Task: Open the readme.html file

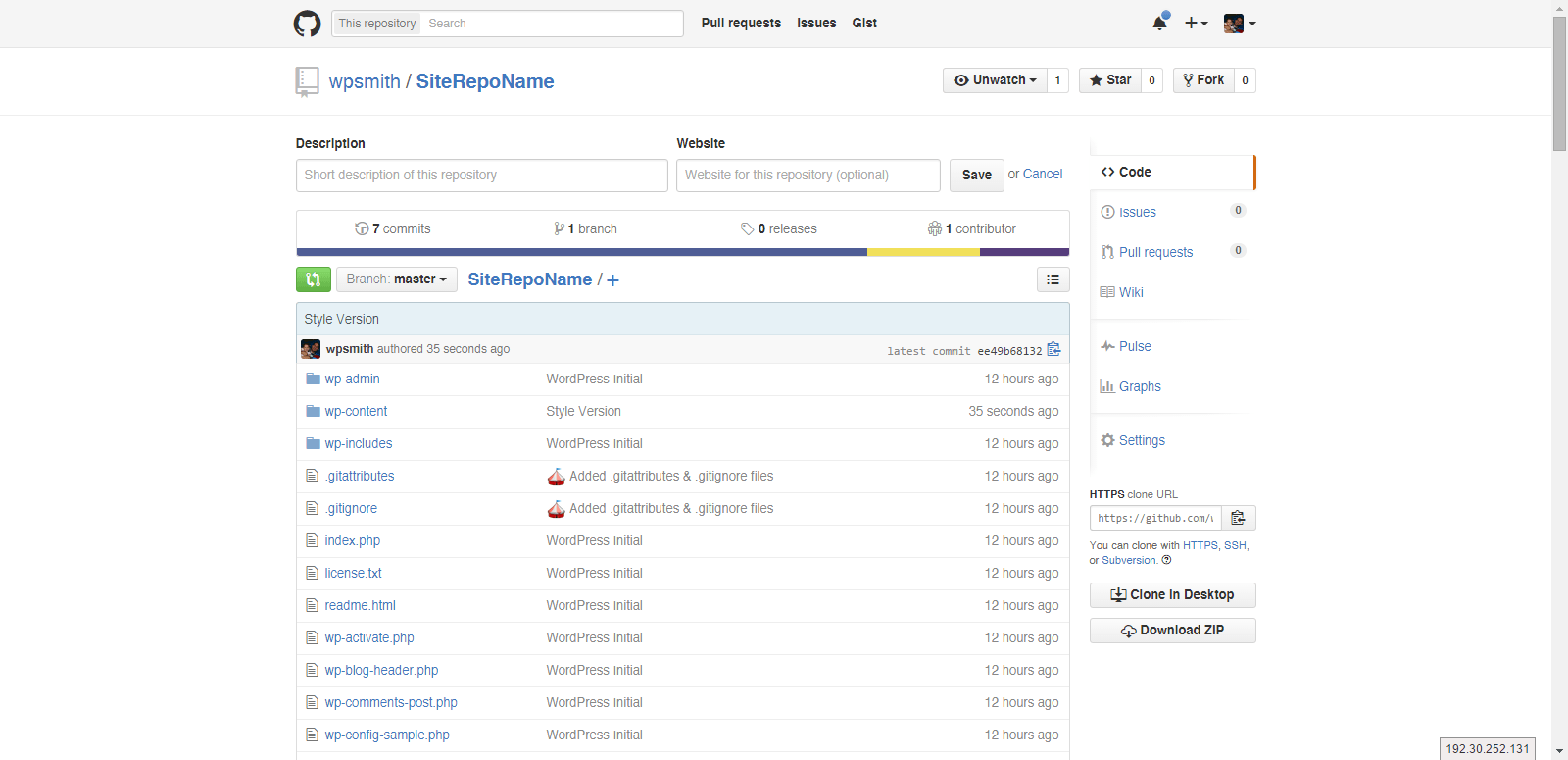Action: [x=361, y=605]
